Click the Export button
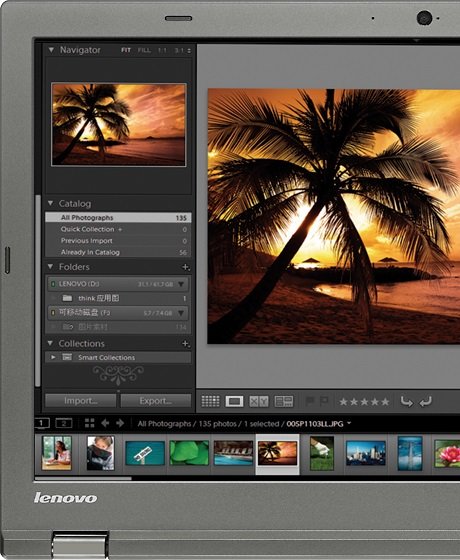460x560 pixels. (156, 401)
